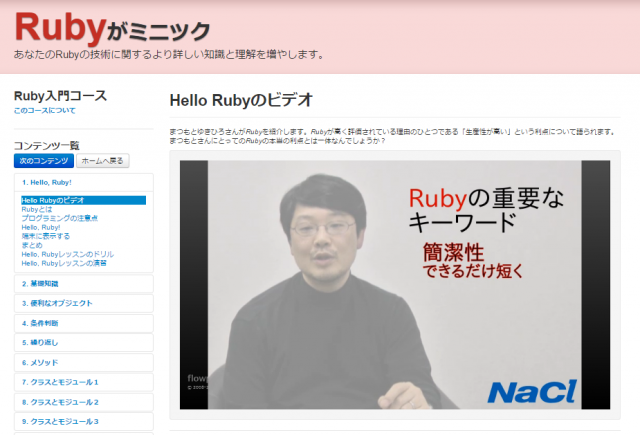Click the 'Hello Rubyのビデオ' page heading
Screen dimensions: 640x435
241,100
